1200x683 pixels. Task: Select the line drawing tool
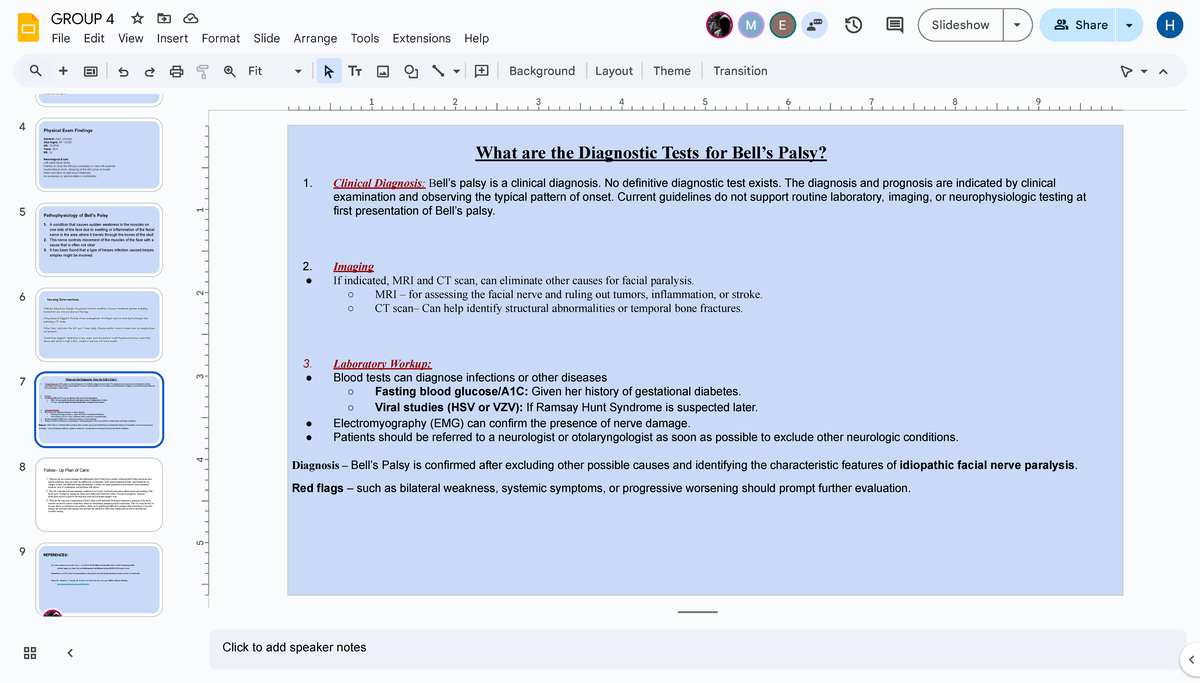[440, 71]
